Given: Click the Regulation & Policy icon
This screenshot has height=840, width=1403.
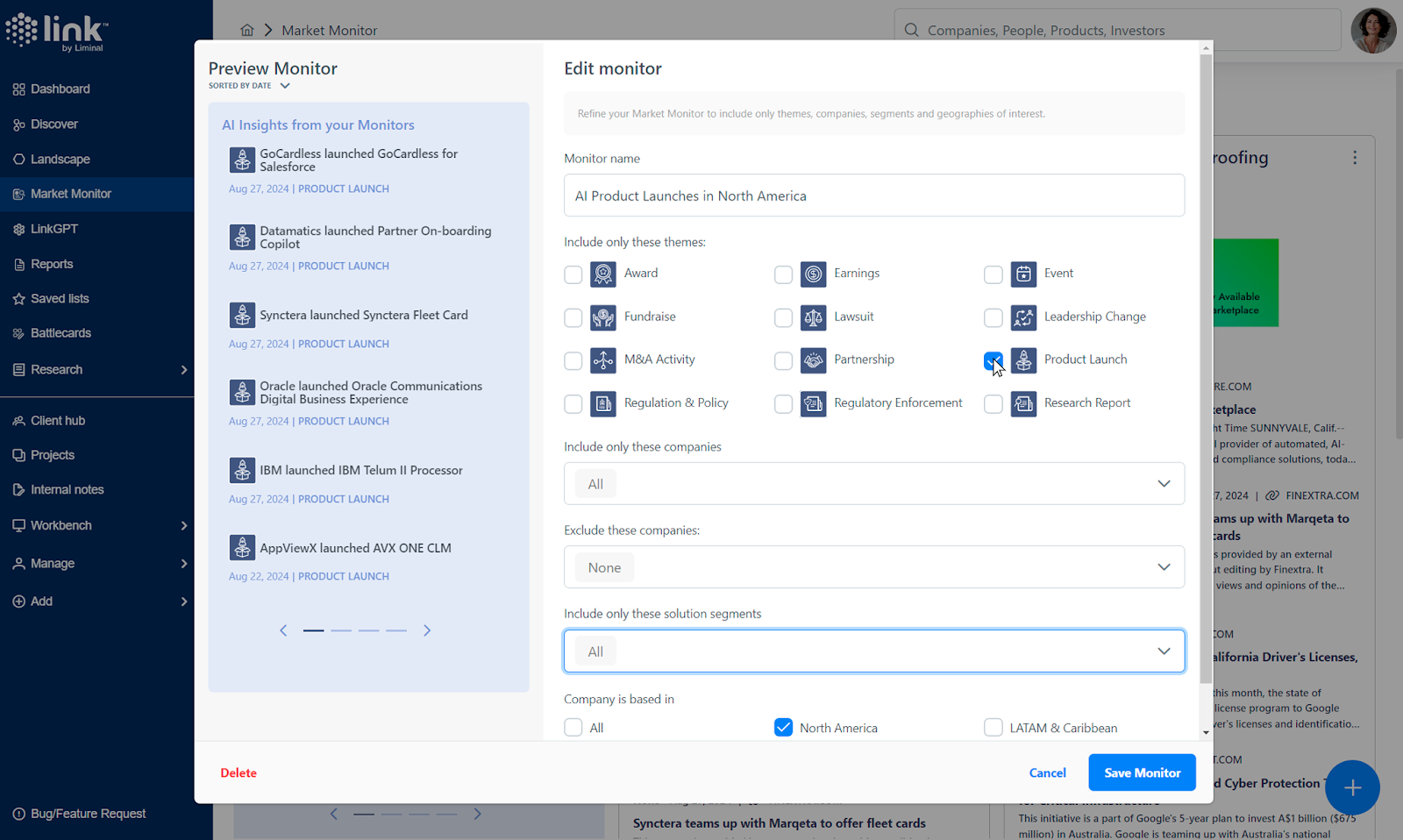Looking at the screenshot, I should coord(603,403).
